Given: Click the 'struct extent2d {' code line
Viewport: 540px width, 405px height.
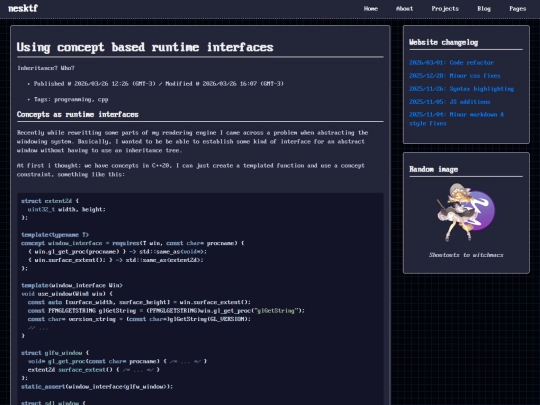Looking at the screenshot, I should tap(50, 201).
